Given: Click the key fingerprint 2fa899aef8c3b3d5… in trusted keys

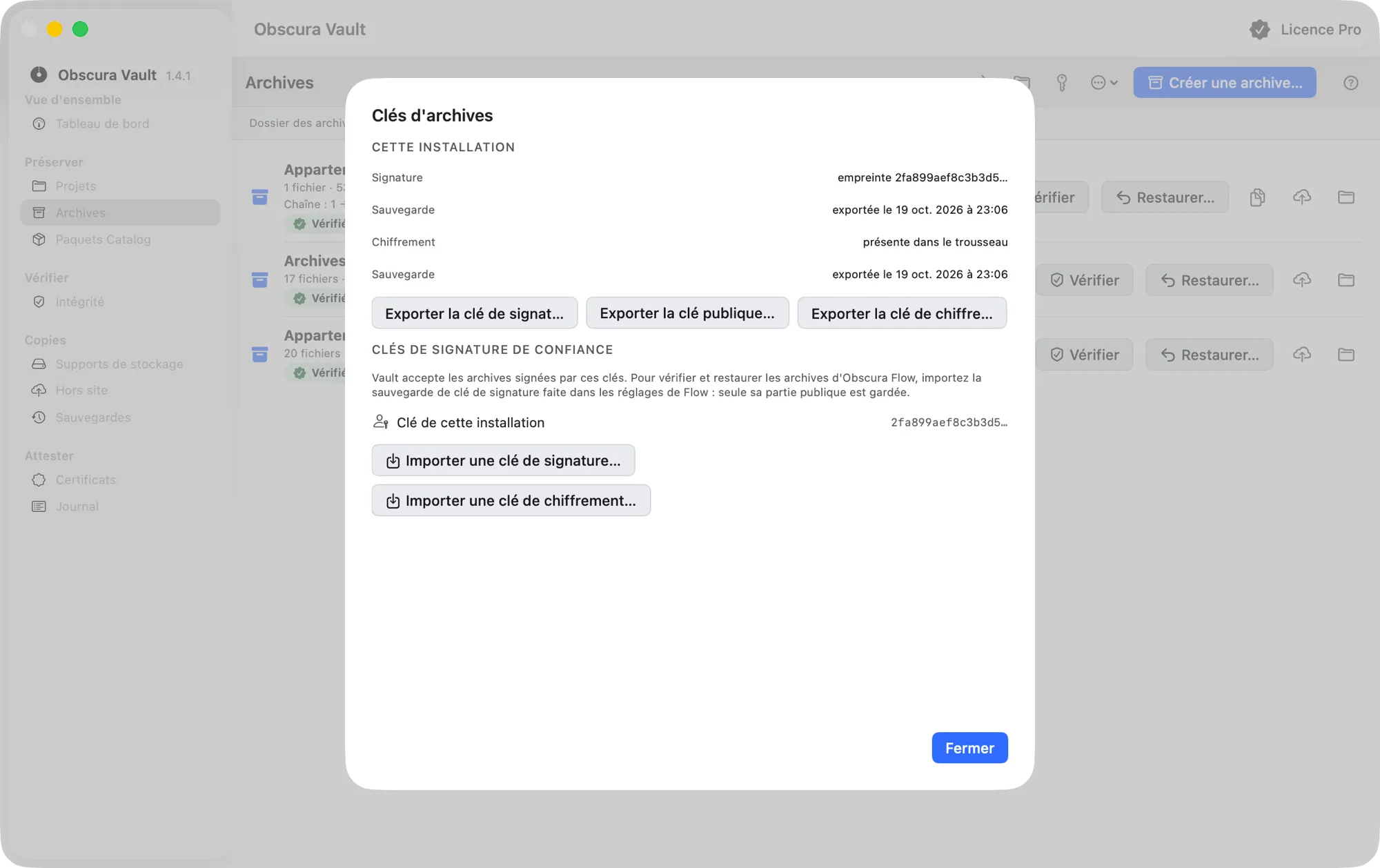Looking at the screenshot, I should click(949, 422).
